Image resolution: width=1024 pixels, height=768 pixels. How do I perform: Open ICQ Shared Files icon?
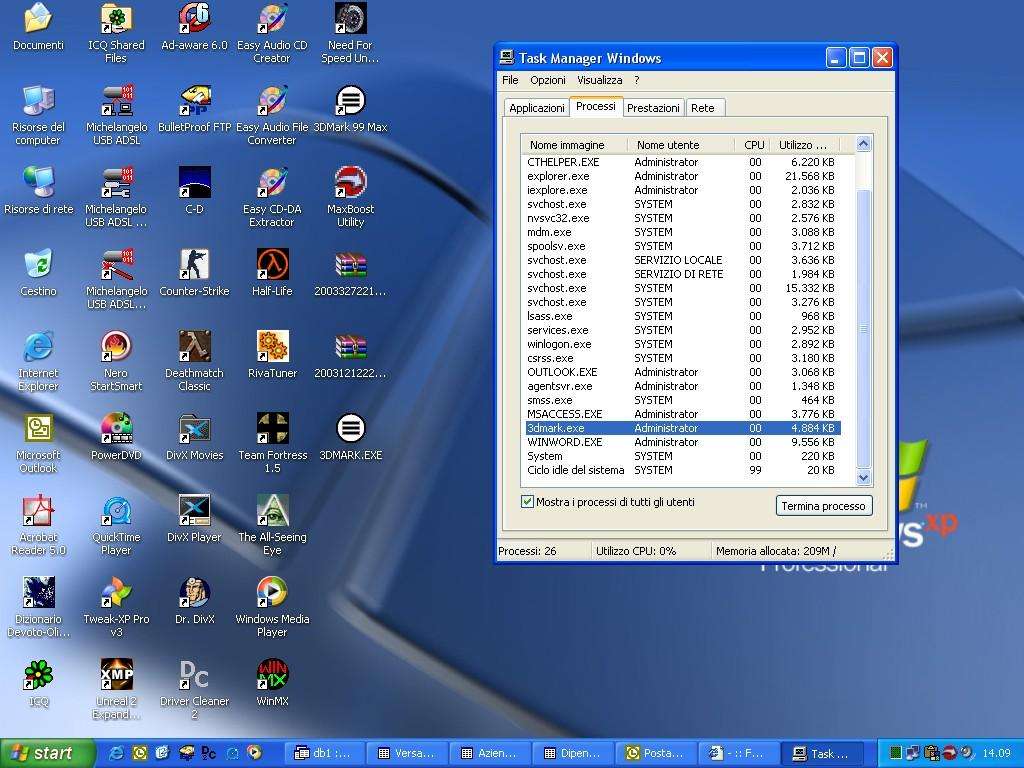[x=116, y=33]
